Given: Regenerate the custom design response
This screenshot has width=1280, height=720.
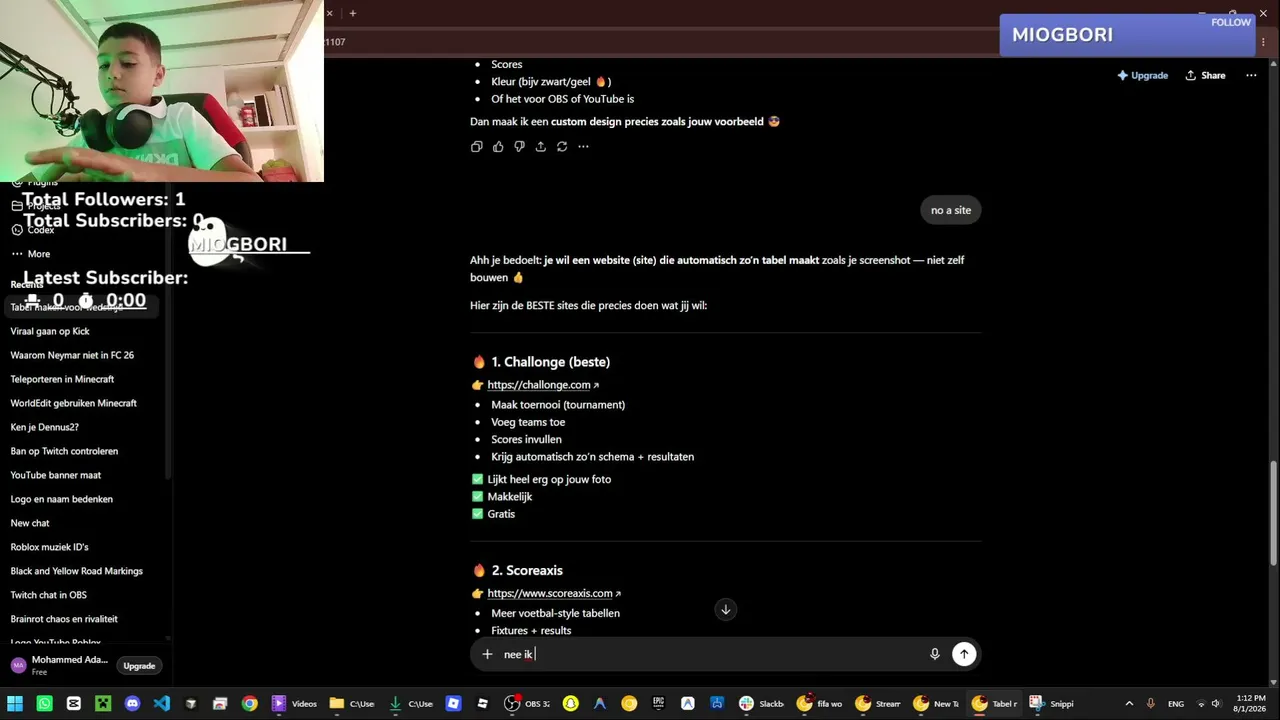Looking at the screenshot, I should pos(562,147).
